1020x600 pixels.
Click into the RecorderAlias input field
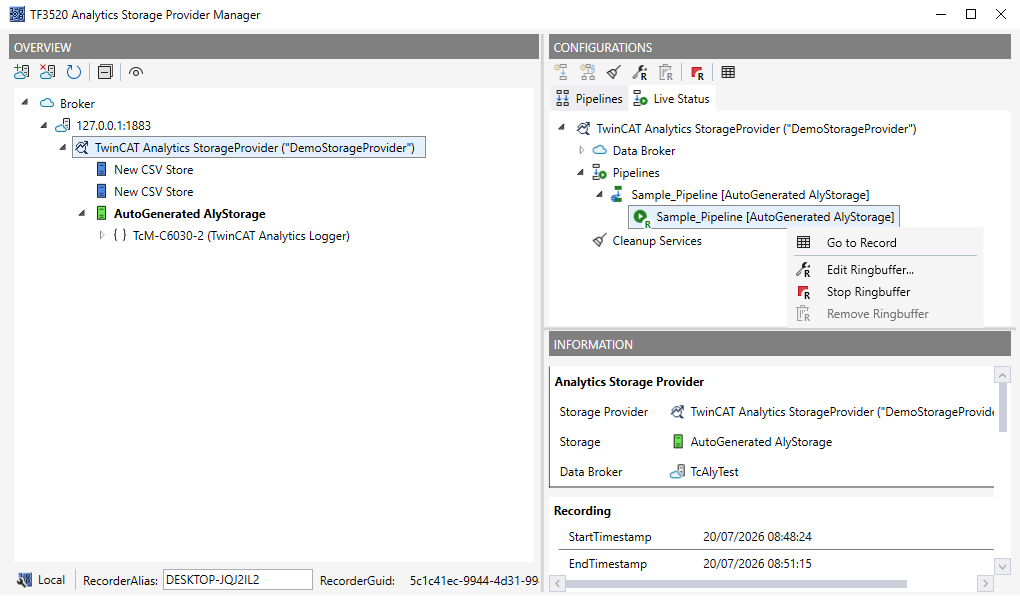tap(237, 579)
